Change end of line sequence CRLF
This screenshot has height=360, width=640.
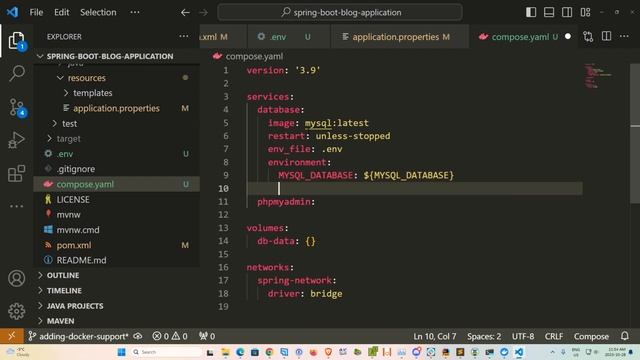(x=553, y=336)
